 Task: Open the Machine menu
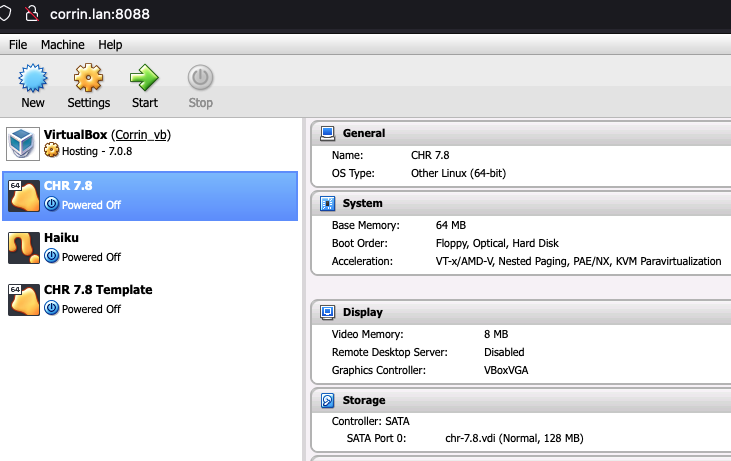[x=62, y=45]
